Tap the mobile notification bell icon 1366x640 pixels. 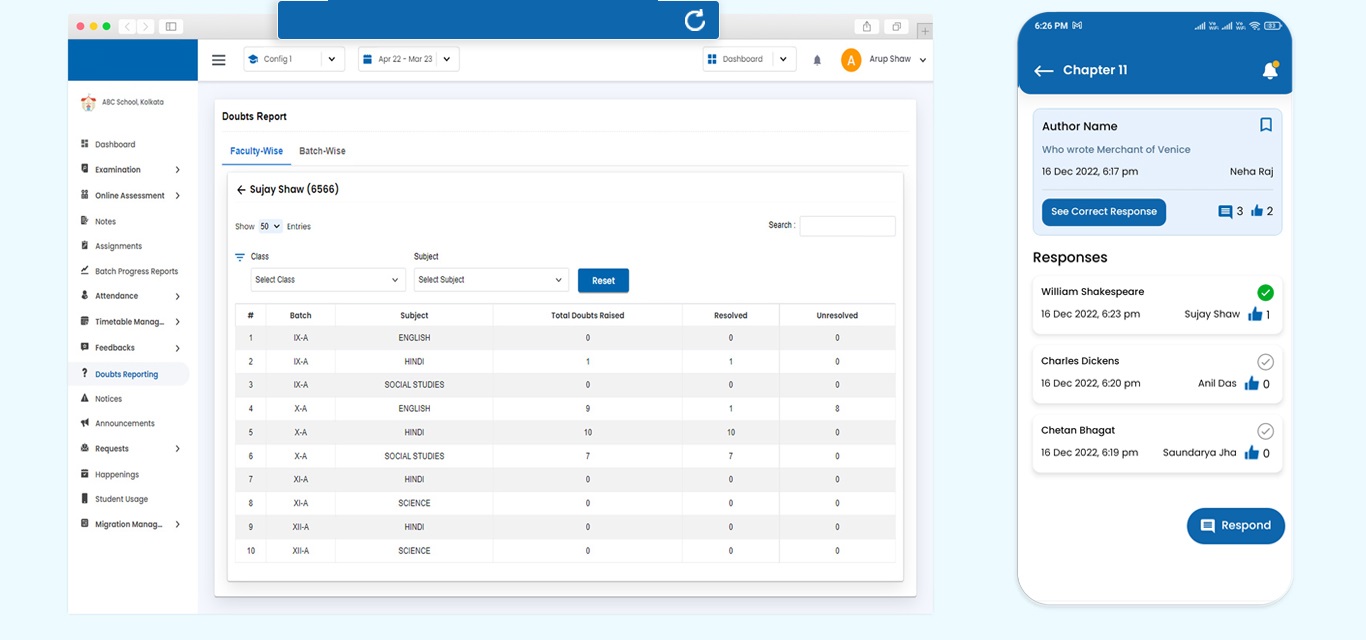(1270, 71)
